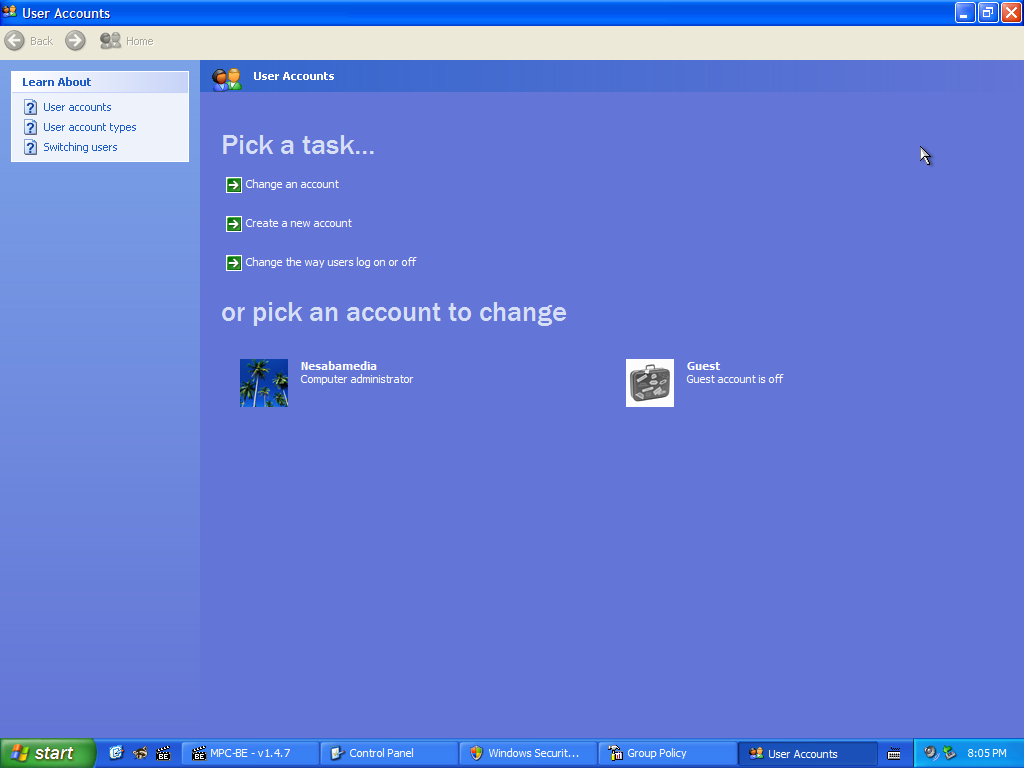Image resolution: width=1024 pixels, height=768 pixels.
Task: Click the green arrow beside Change an account
Action: coord(234,185)
